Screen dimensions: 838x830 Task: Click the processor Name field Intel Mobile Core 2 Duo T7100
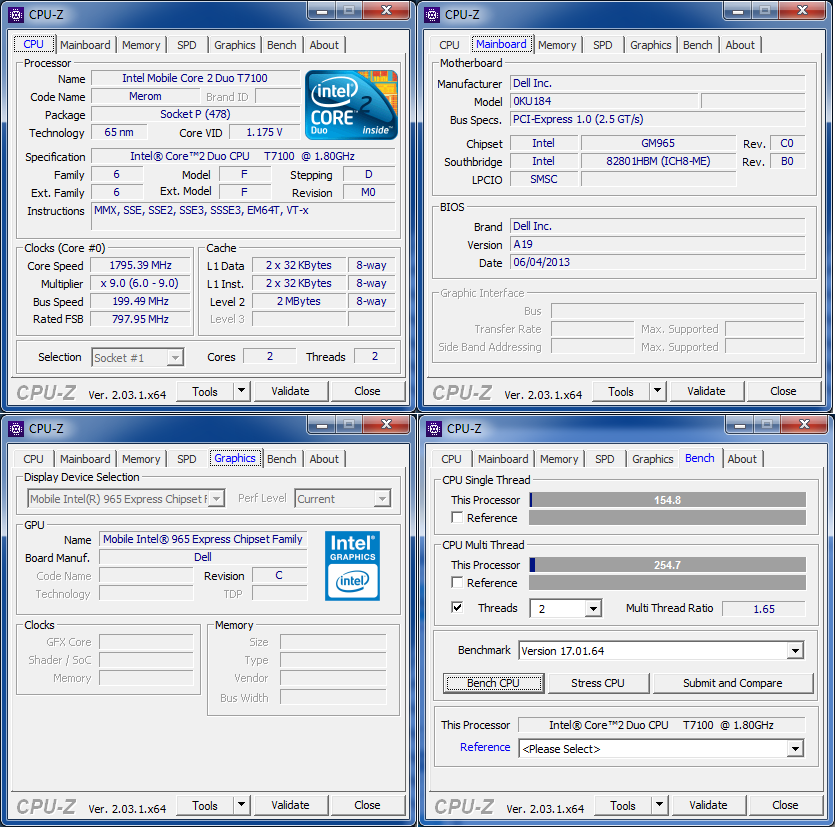[195, 78]
